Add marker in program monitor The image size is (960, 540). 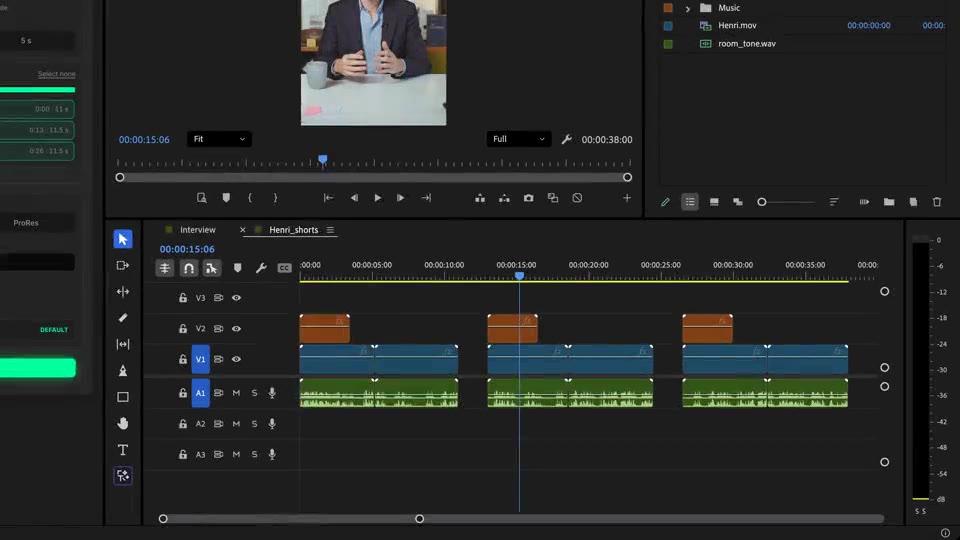point(226,198)
